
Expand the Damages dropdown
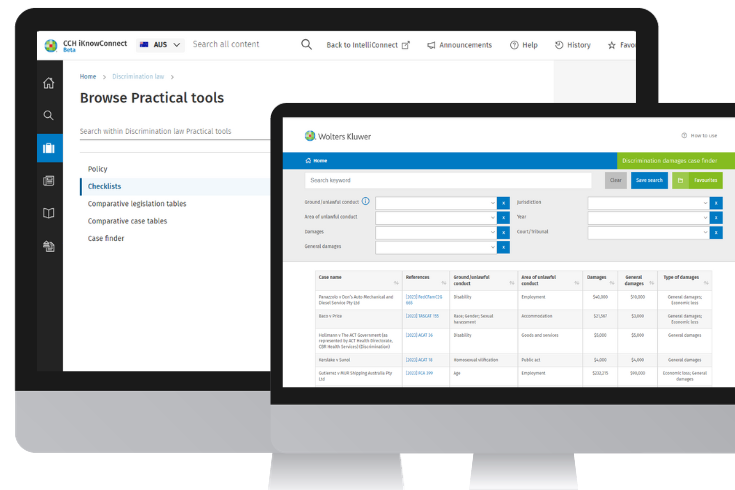pos(436,232)
